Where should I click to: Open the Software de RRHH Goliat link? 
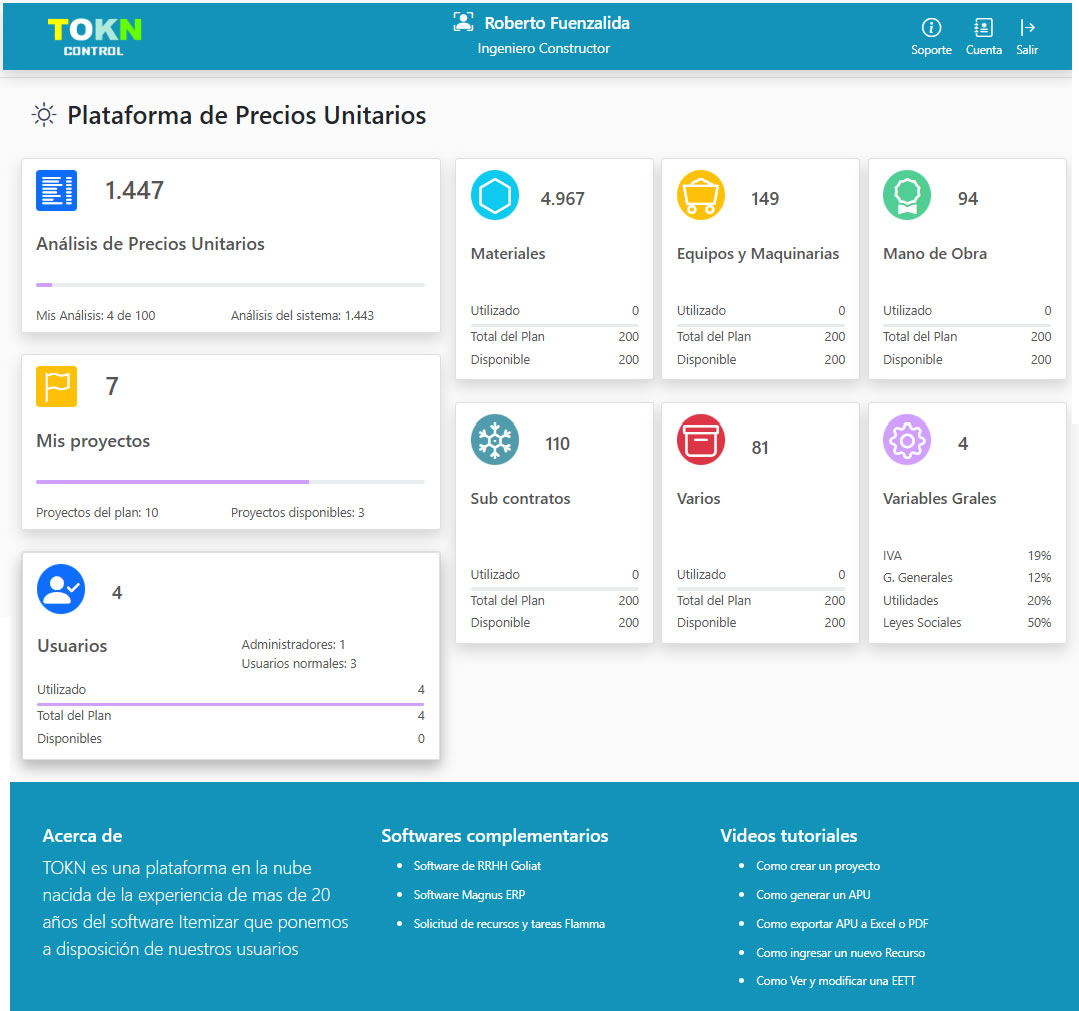tap(477, 866)
